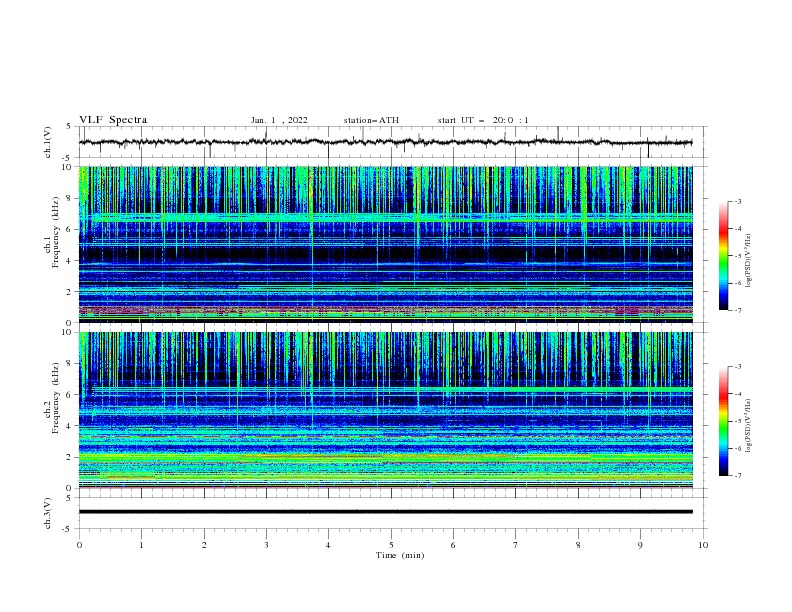Click time axis tick label 7
The image size is (792, 612).
click(x=516, y=545)
